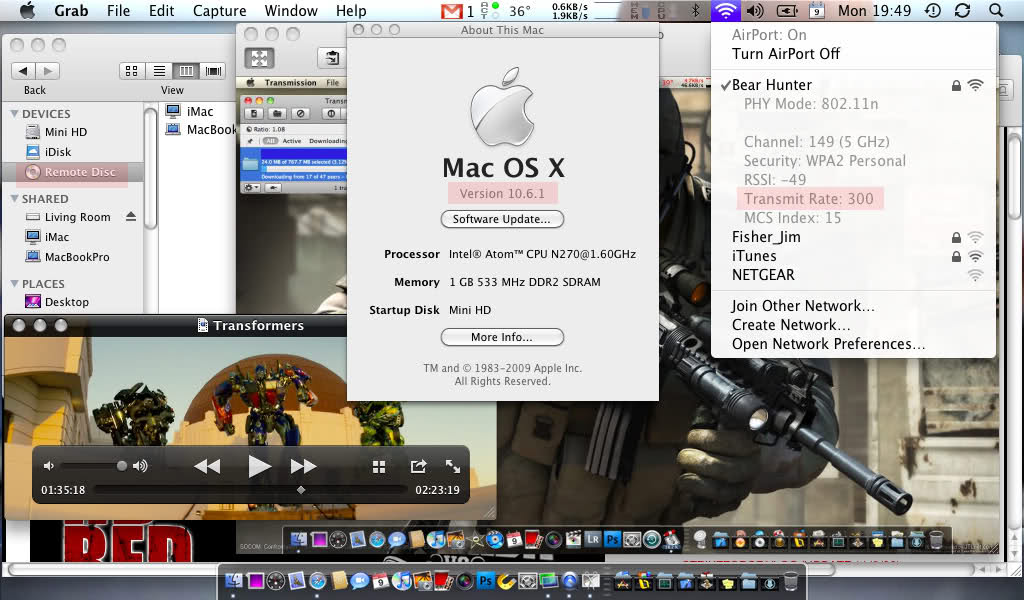Viewport: 1024px width, 600px height.
Task: Click the More Info button
Action: [x=502, y=337]
